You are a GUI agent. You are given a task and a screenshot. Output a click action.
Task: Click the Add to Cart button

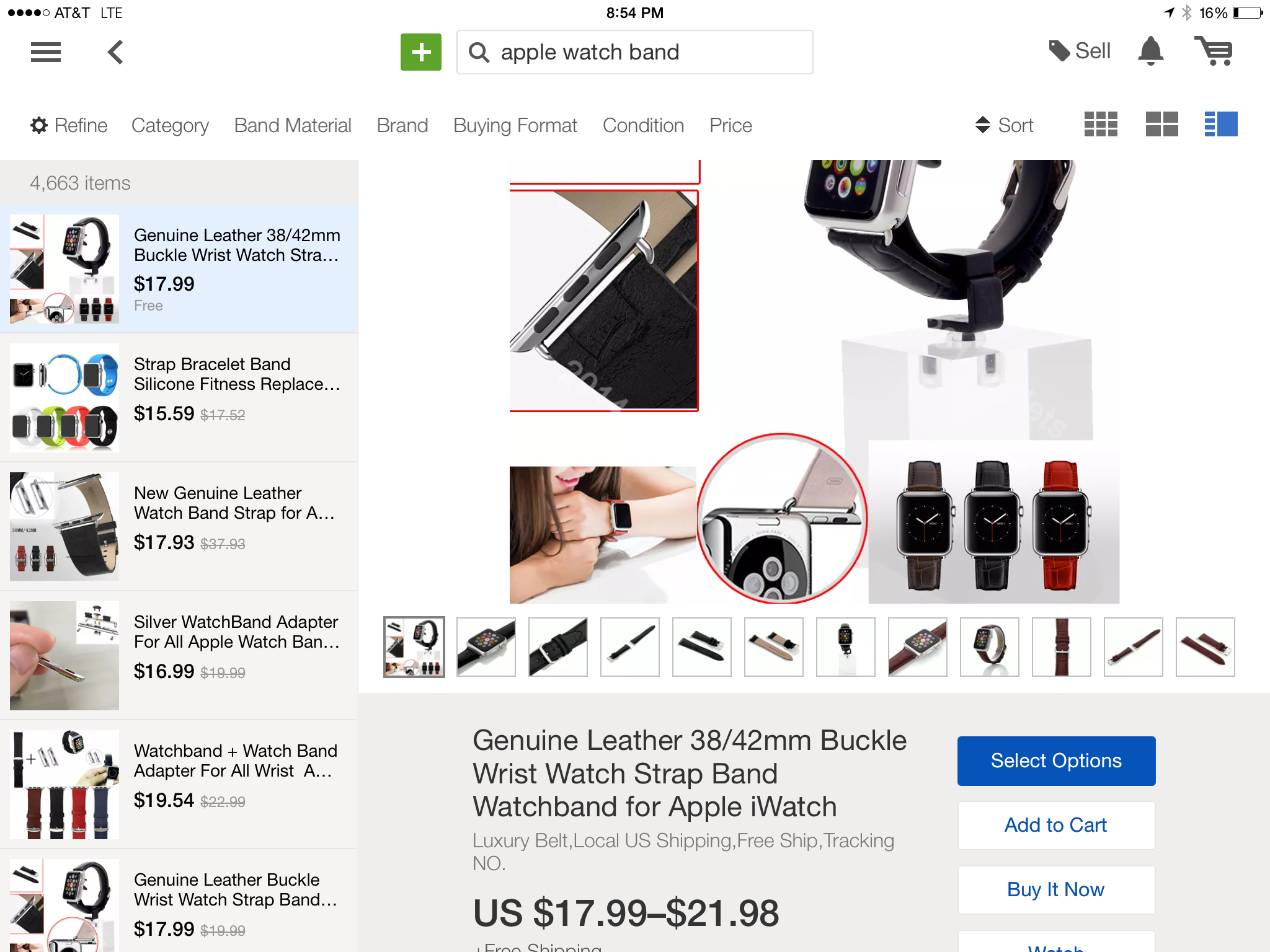(1056, 826)
